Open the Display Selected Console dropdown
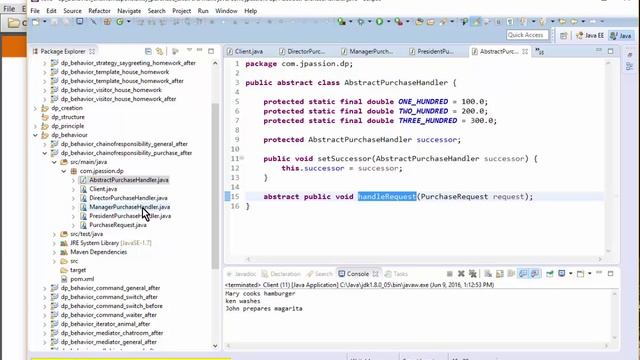Viewport: 640px width, 360px height. click(570, 273)
